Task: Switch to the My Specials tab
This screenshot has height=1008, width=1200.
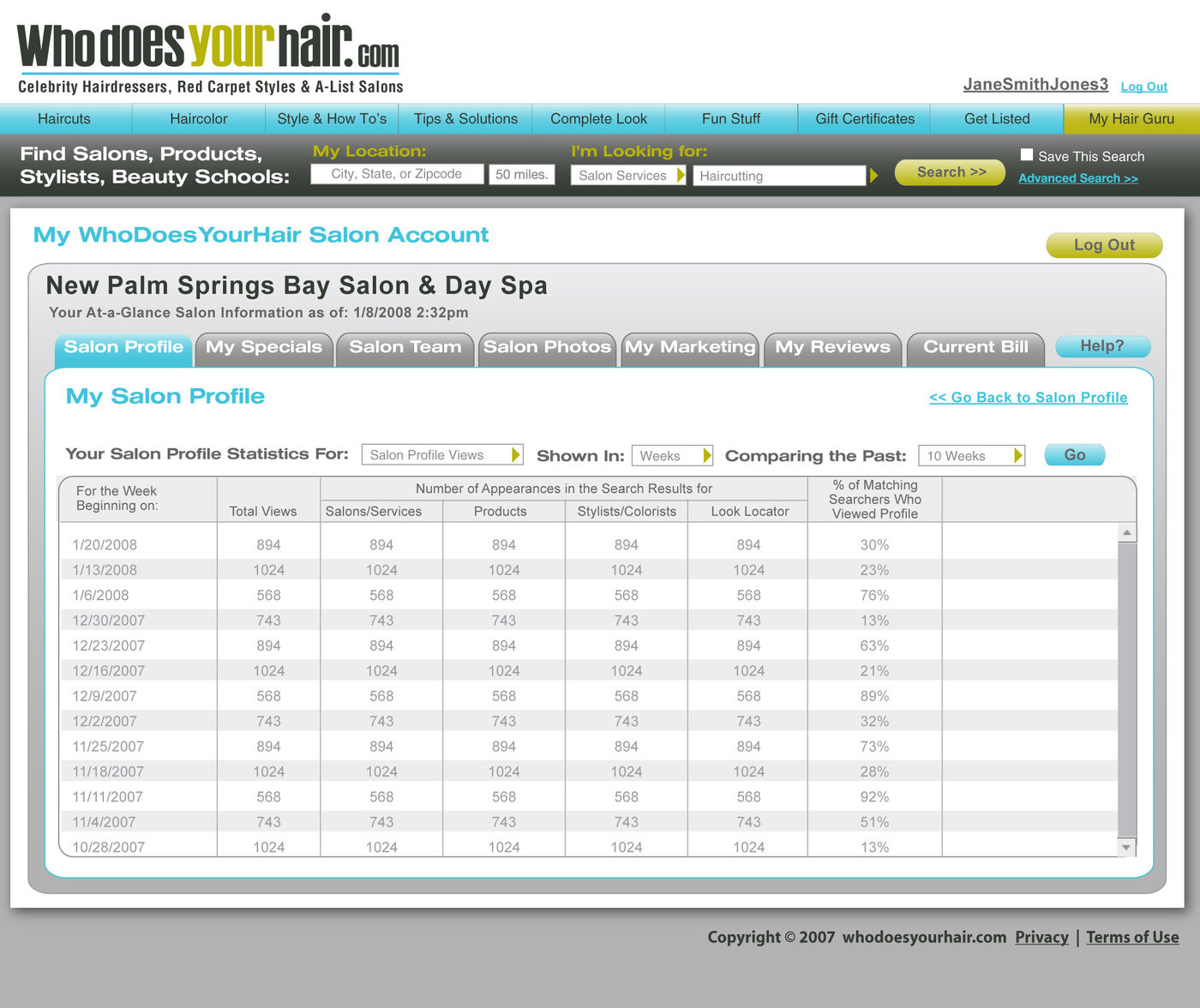Action: [264, 348]
